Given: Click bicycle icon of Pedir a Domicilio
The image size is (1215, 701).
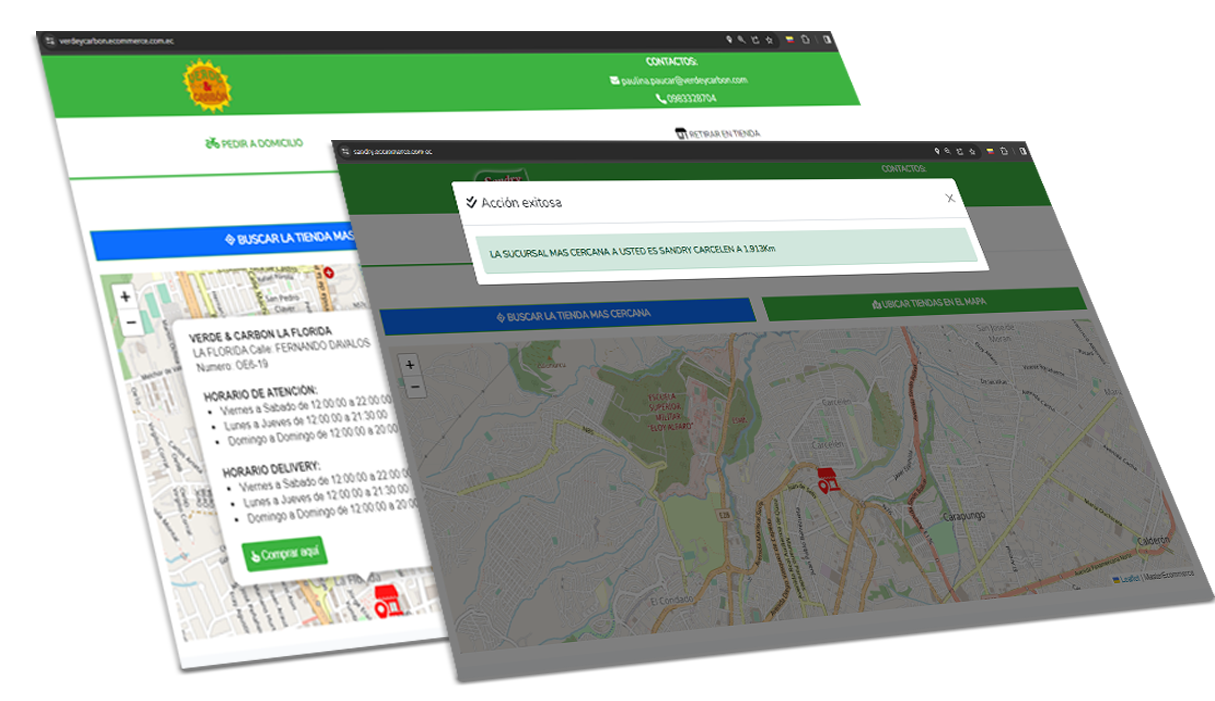Looking at the screenshot, I should 212,143.
